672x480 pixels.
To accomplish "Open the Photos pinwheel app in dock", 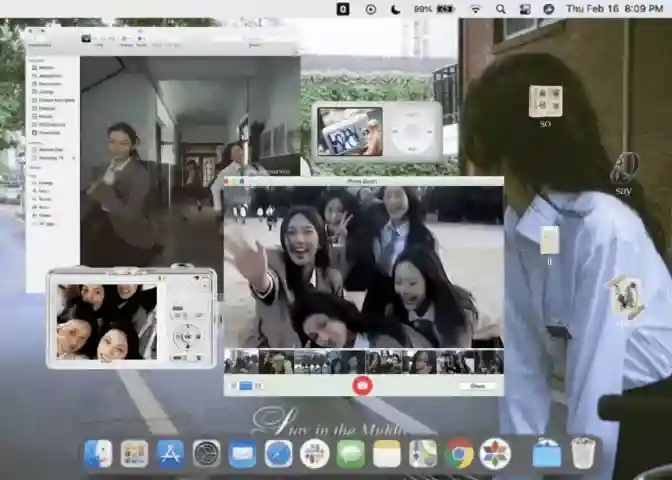I will point(495,453).
